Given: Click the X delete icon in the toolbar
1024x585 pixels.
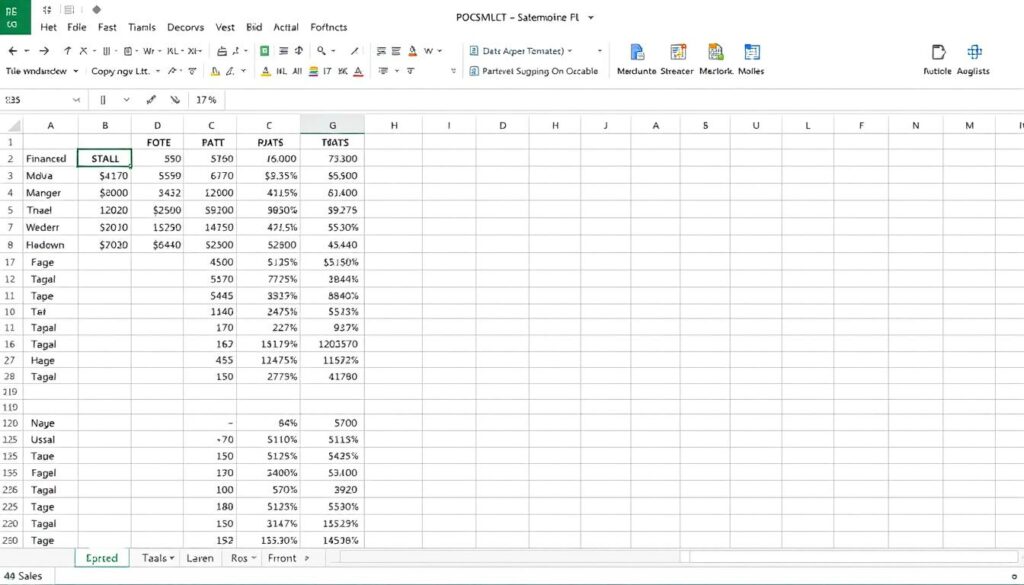Looking at the screenshot, I should 84,51.
